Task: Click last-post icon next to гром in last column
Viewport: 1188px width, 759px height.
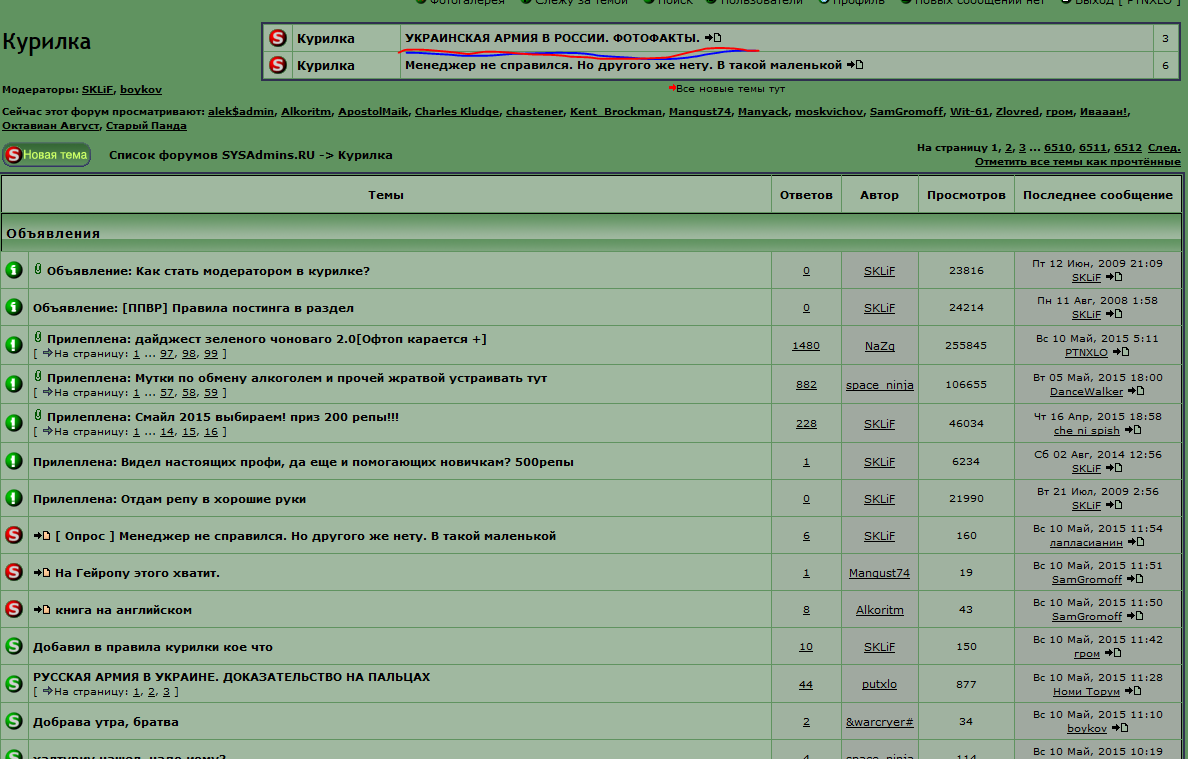Action: 1112,653
